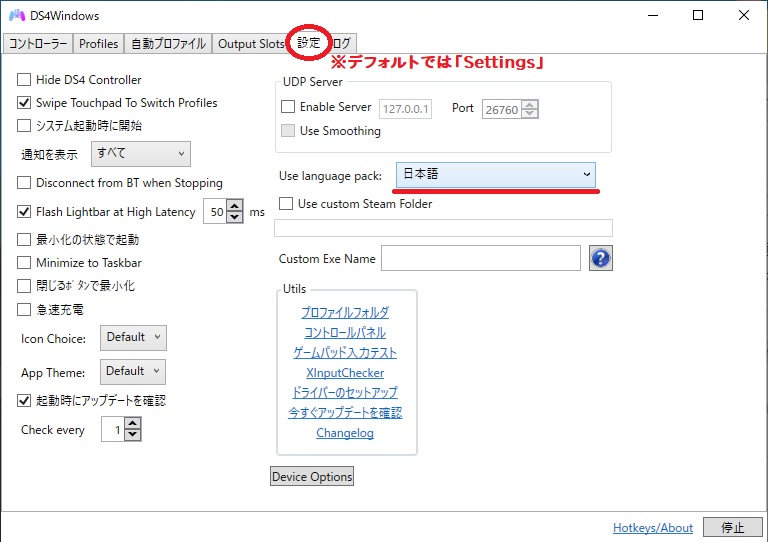768x542 pixels.
Task: Decrease the Check every interval with down arrow
Action: click(133, 436)
